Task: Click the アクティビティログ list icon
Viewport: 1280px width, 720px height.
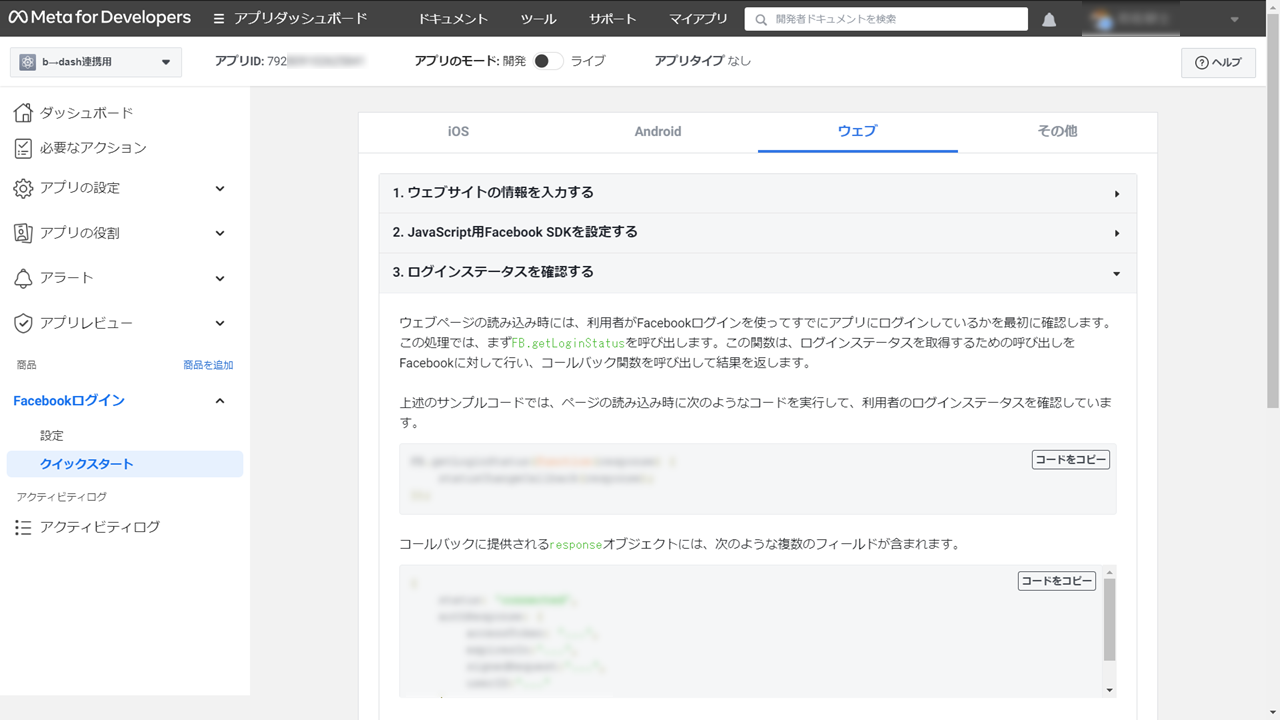Action: click(23, 527)
